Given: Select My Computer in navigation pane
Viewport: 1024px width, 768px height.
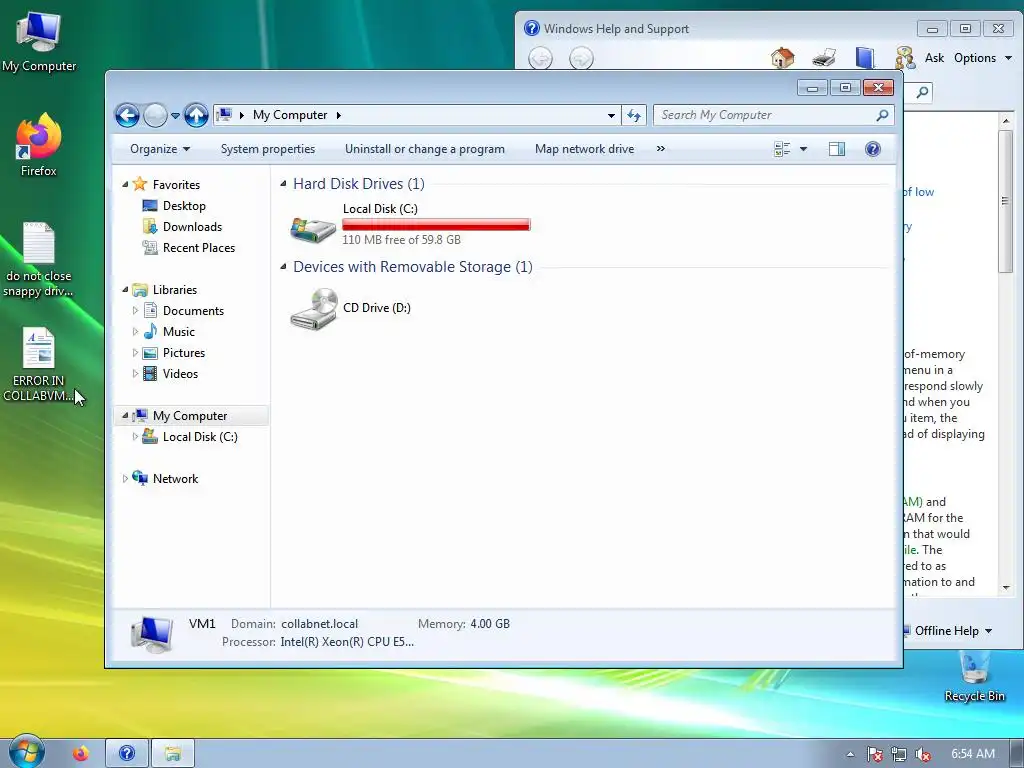Looking at the screenshot, I should [189, 416].
